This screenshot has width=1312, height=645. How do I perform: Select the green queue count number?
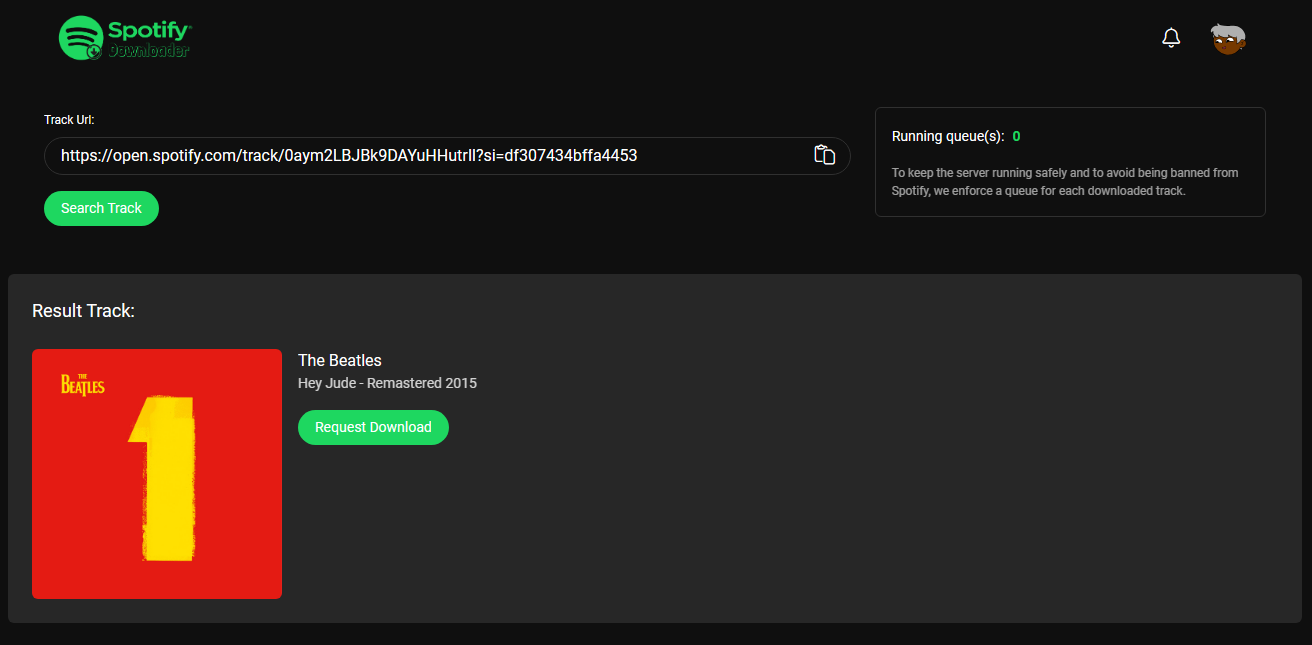[x=1016, y=136]
